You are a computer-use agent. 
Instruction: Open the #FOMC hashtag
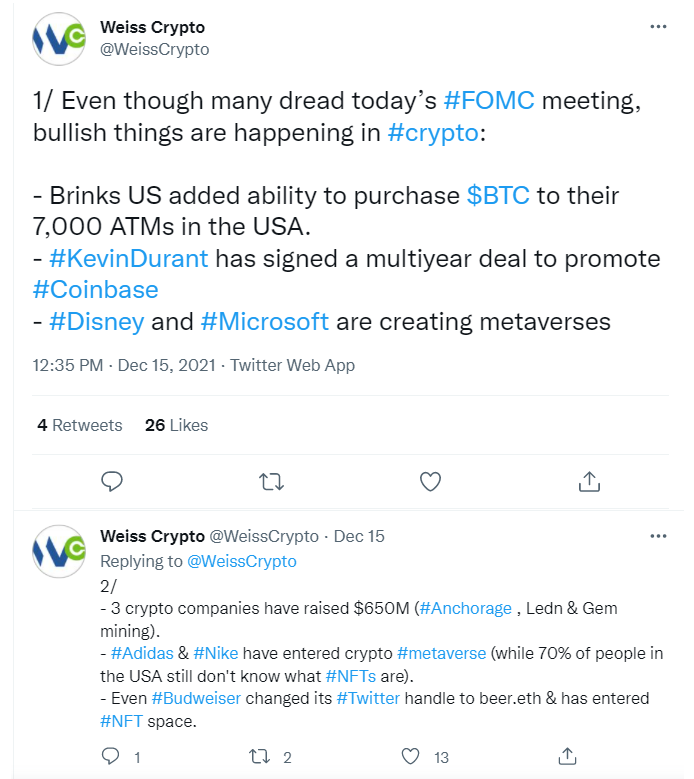click(489, 101)
